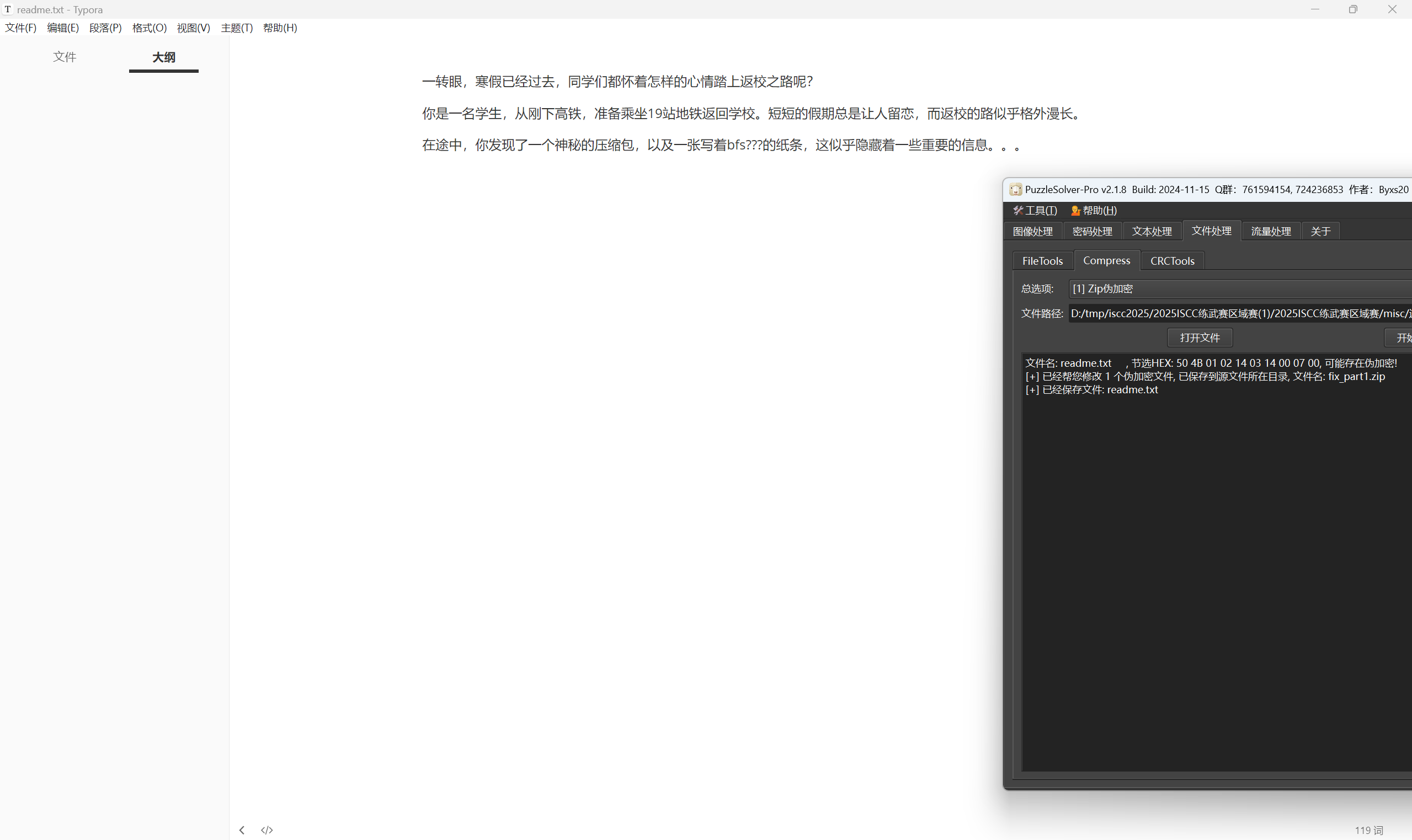Image resolution: width=1412 pixels, height=840 pixels.
Task: Toggle source code mode icon
Action: pos(267,830)
